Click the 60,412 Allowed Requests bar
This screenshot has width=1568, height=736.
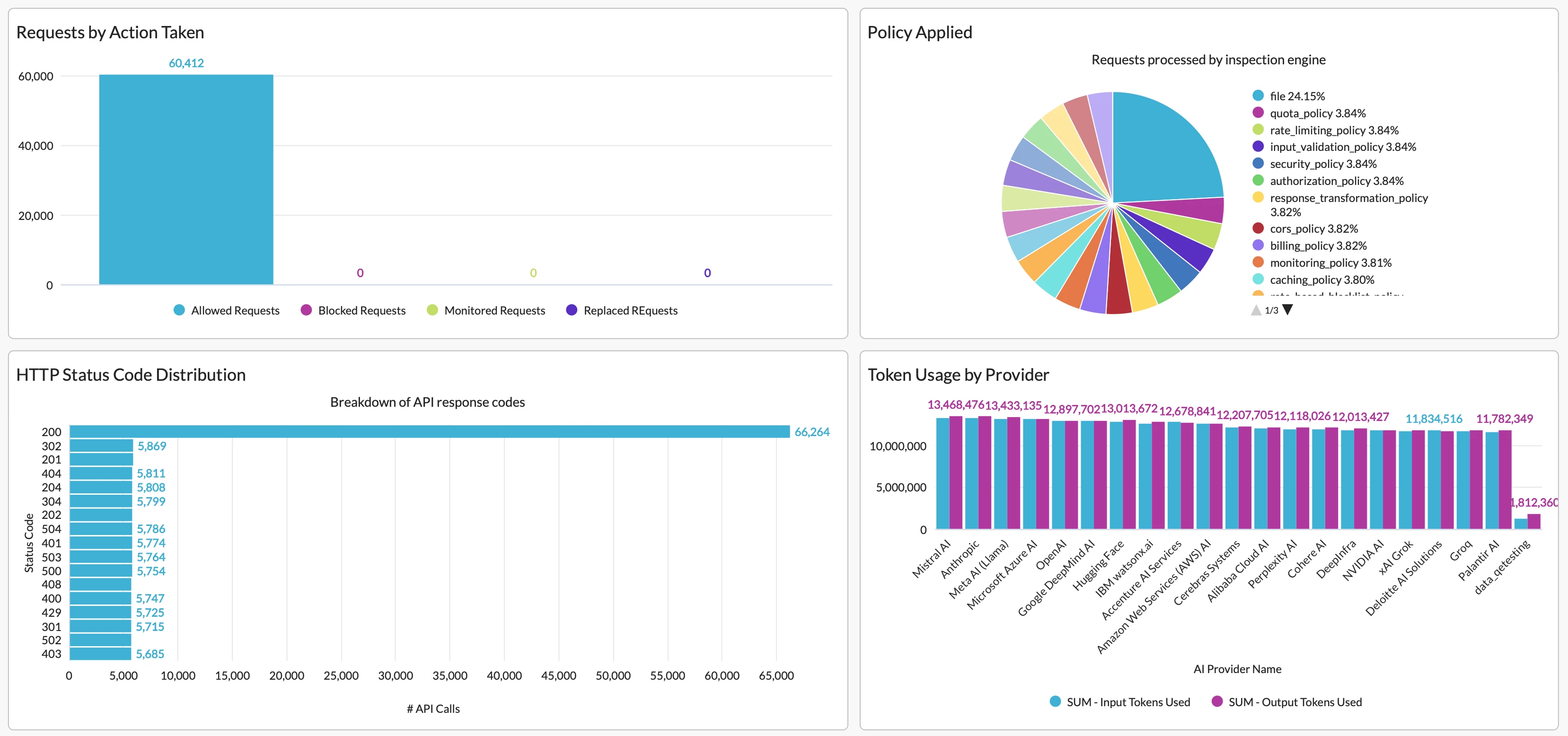pos(185,180)
